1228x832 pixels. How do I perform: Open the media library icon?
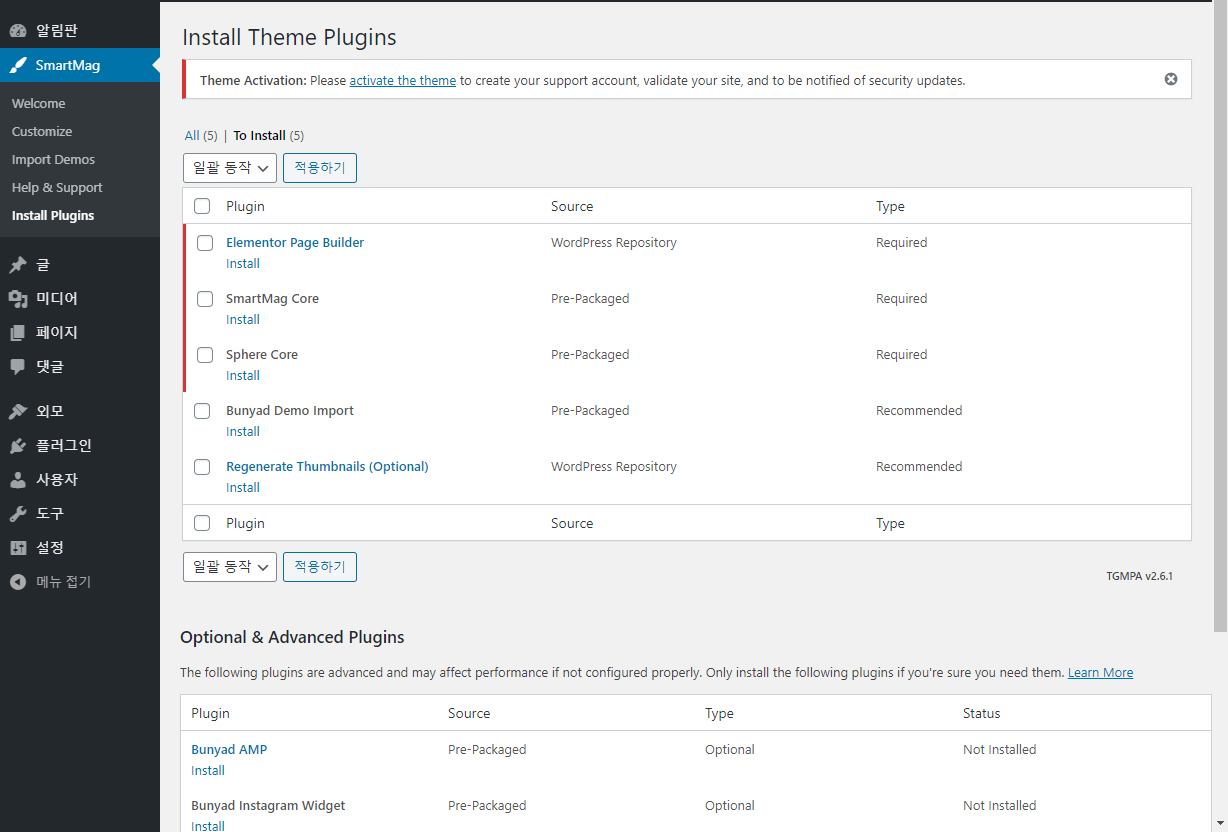click(18, 299)
